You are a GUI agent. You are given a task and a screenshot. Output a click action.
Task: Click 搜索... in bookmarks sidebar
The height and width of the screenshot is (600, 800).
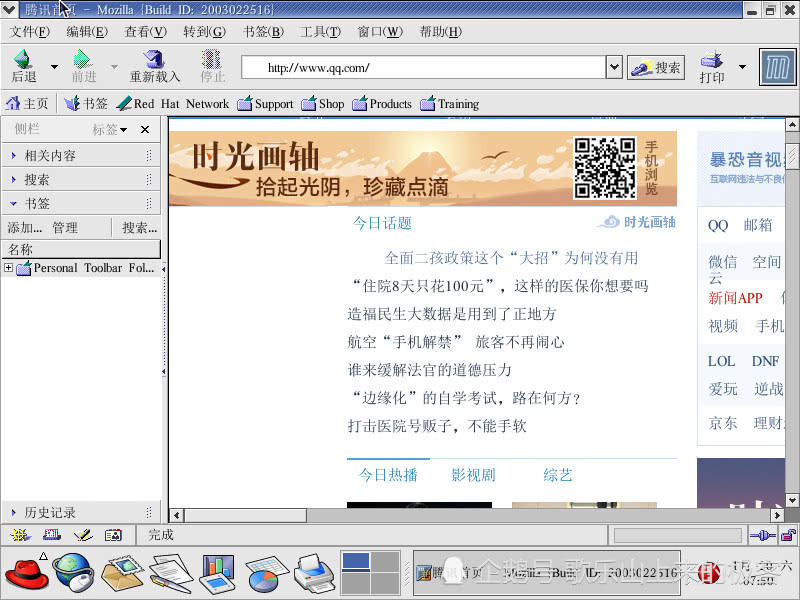[x=139, y=228]
